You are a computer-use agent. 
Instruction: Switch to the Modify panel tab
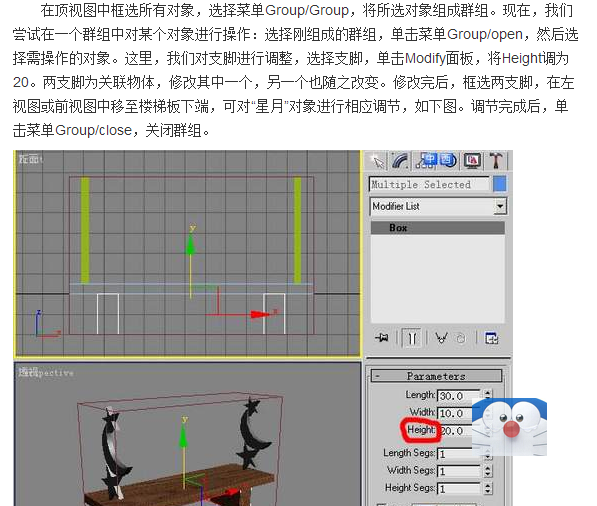coord(400,161)
